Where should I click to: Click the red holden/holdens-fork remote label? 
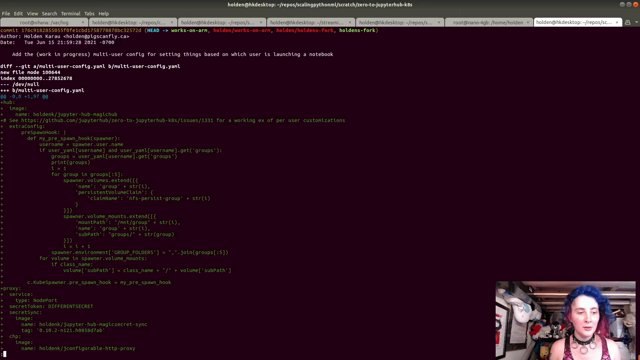point(305,30)
